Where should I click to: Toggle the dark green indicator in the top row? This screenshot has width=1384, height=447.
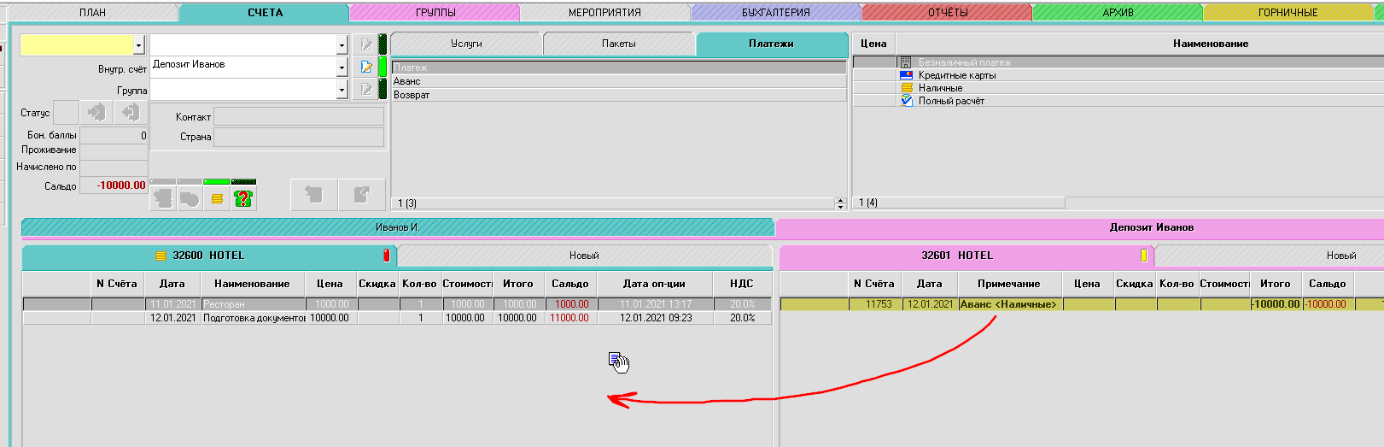pyautogui.click(x=382, y=45)
